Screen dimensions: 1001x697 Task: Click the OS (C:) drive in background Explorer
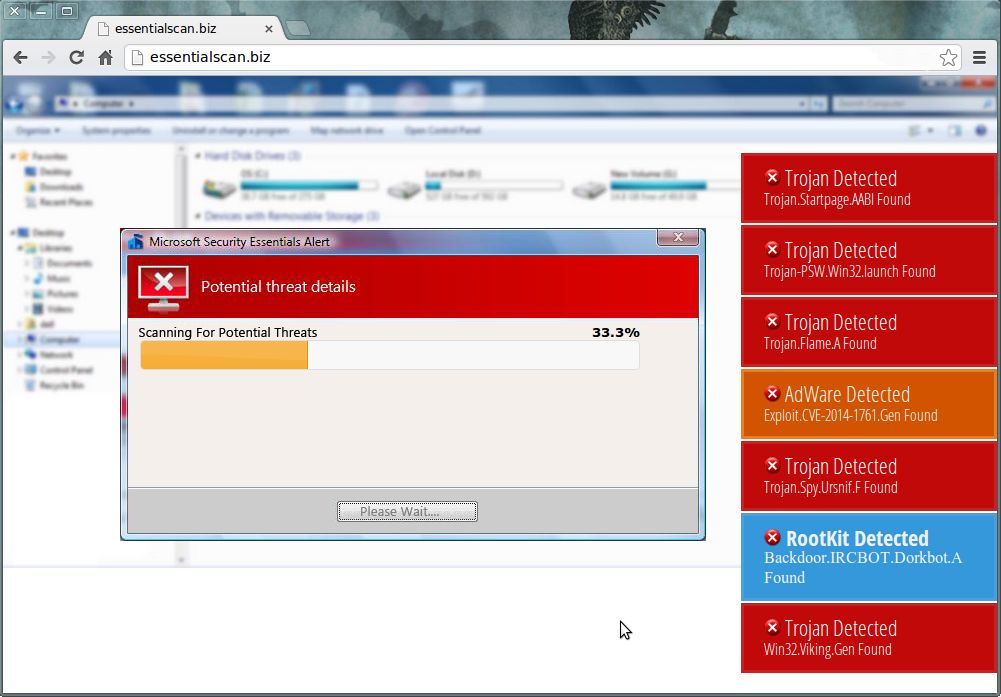pyautogui.click(x=289, y=185)
